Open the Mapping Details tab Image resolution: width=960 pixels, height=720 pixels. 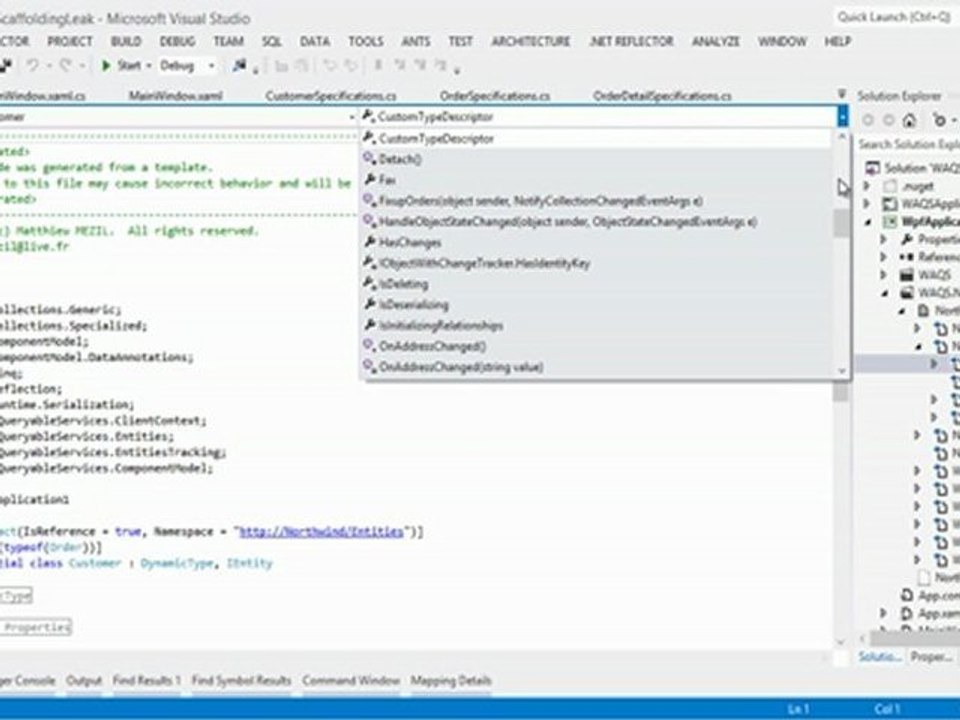(451, 681)
